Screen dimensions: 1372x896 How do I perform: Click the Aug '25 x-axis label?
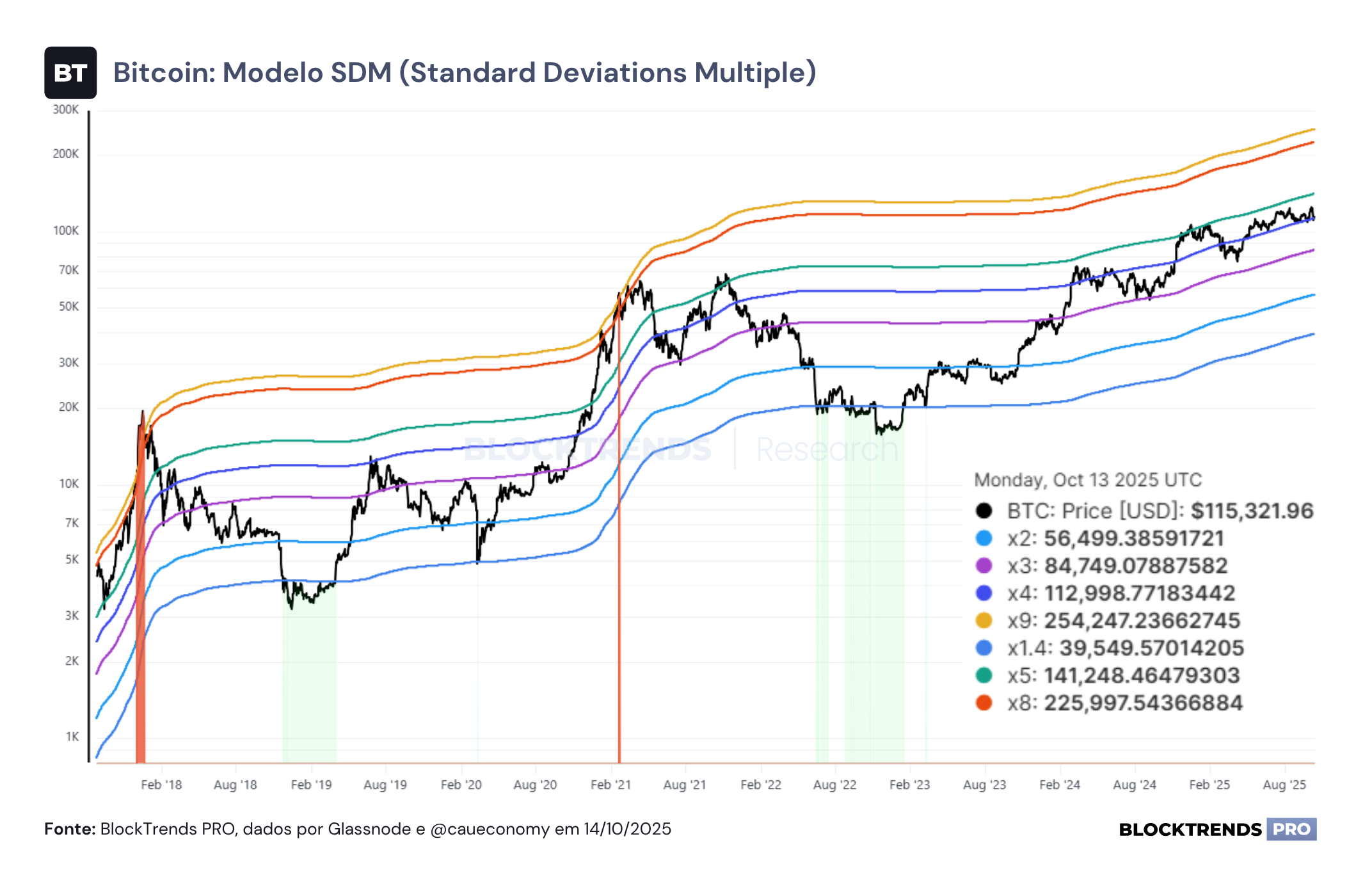click(1284, 785)
